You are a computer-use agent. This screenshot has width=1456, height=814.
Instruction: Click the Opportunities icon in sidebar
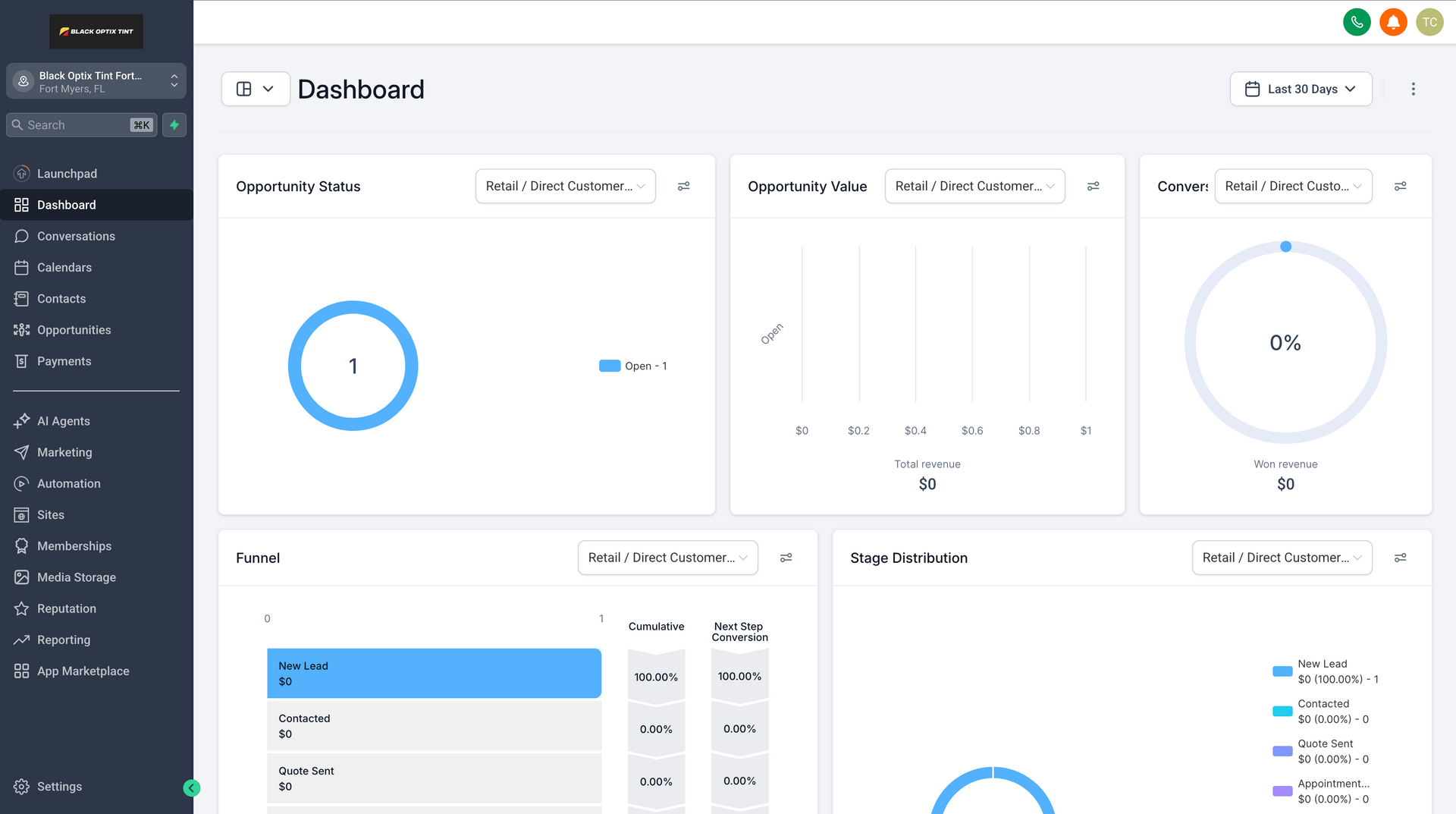pyautogui.click(x=21, y=330)
